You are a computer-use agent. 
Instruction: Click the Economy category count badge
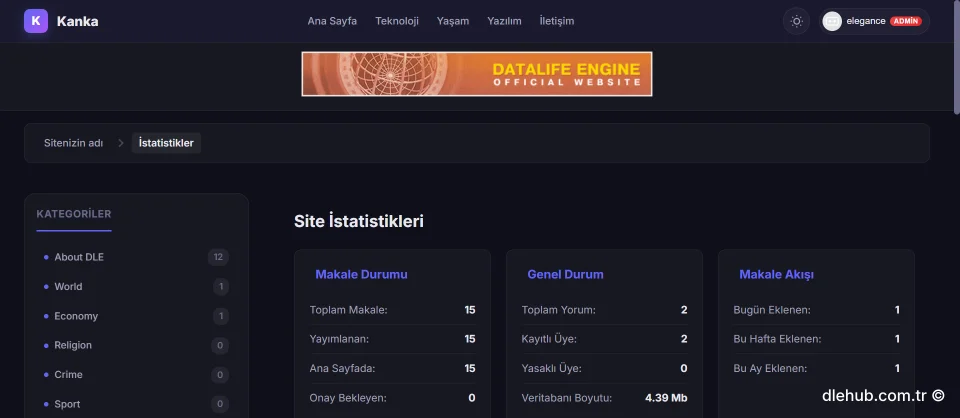(221, 316)
